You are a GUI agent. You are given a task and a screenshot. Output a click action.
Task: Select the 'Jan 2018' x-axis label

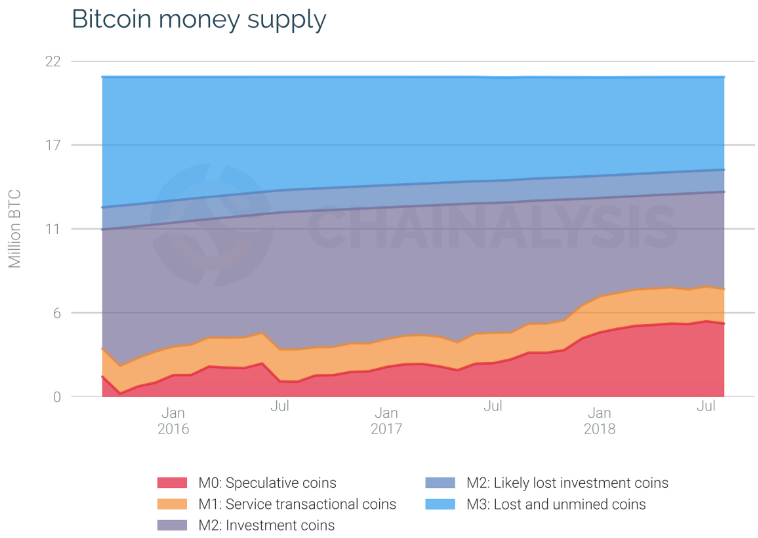tap(599, 419)
